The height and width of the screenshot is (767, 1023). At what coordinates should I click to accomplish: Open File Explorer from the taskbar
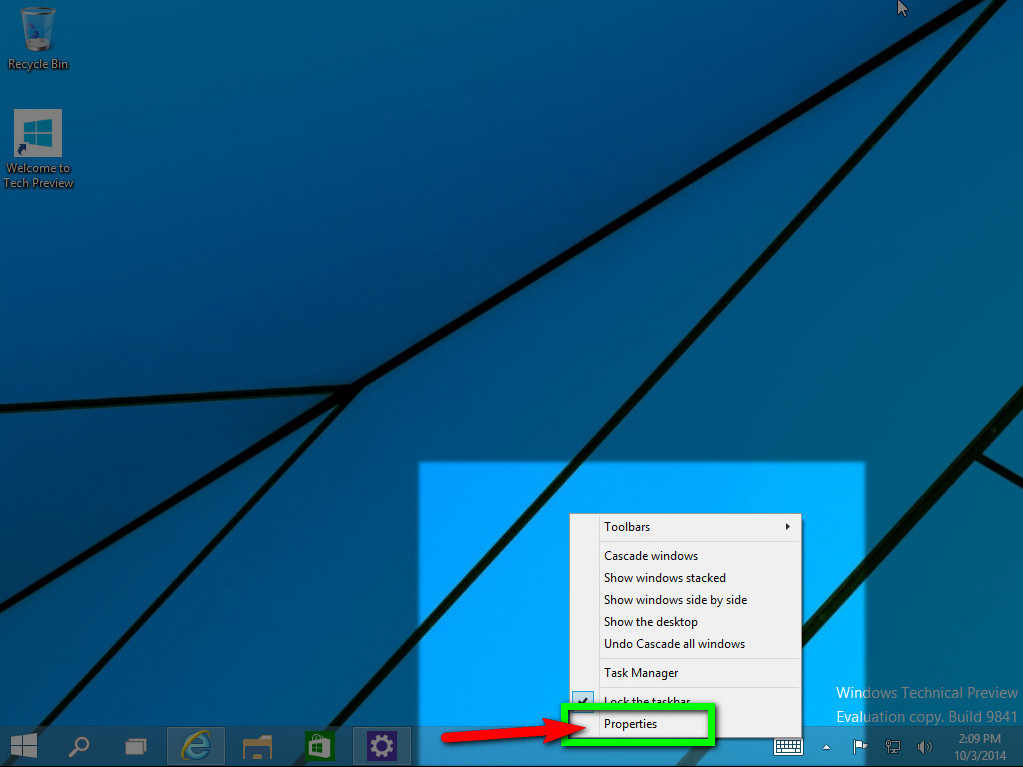point(257,746)
